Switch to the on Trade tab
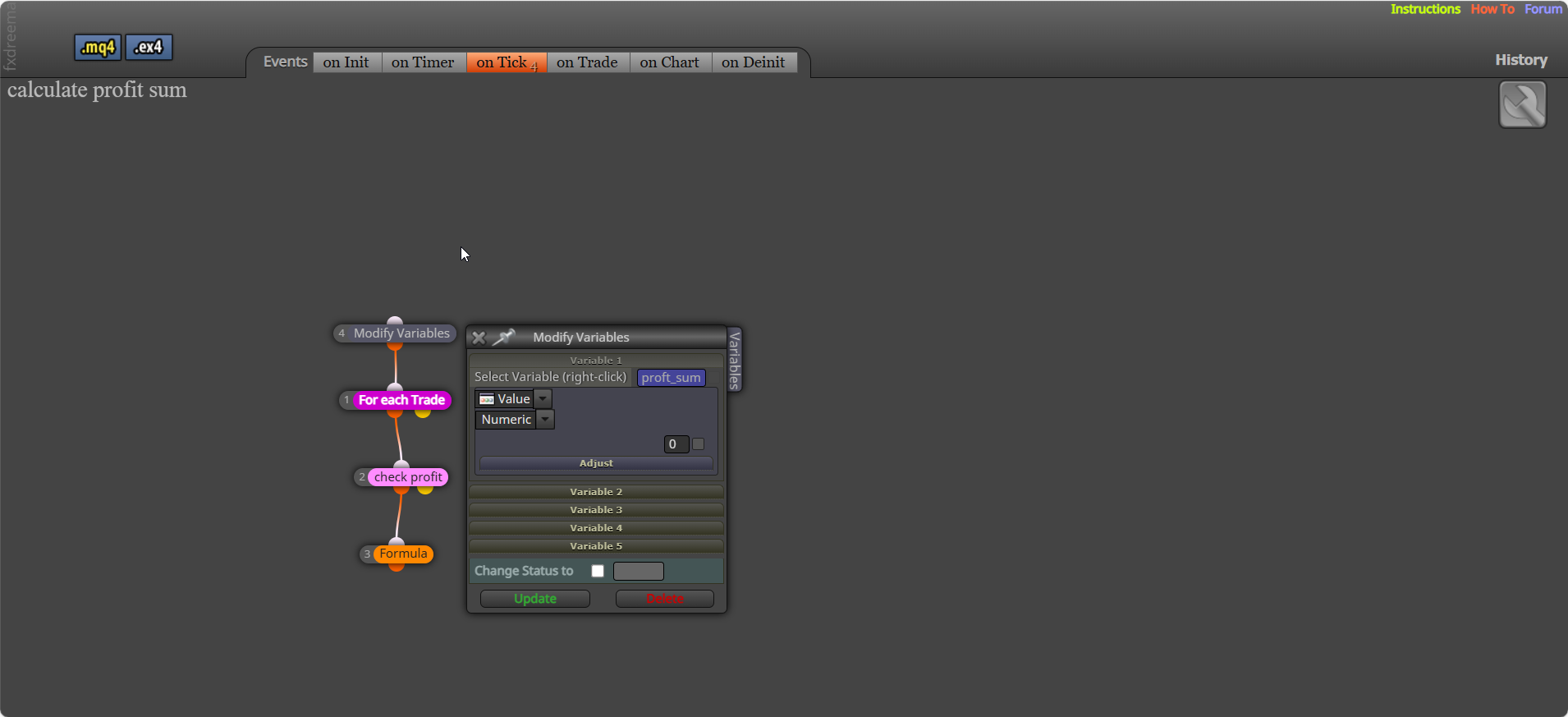 point(587,62)
